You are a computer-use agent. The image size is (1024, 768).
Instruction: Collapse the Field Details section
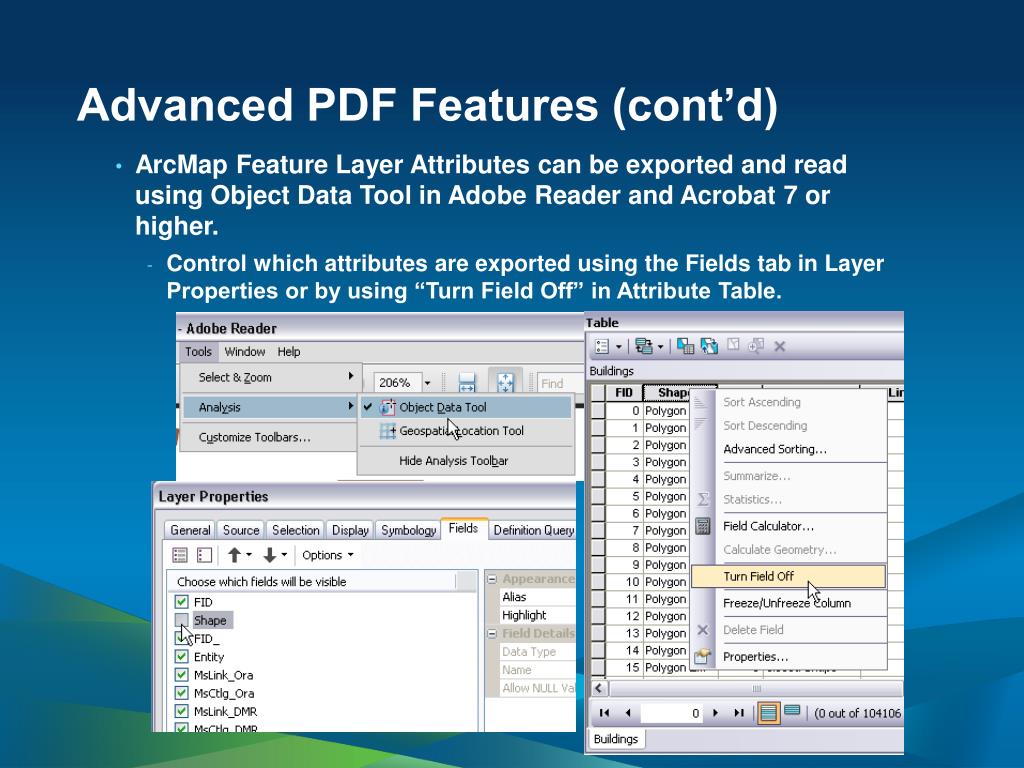click(492, 633)
